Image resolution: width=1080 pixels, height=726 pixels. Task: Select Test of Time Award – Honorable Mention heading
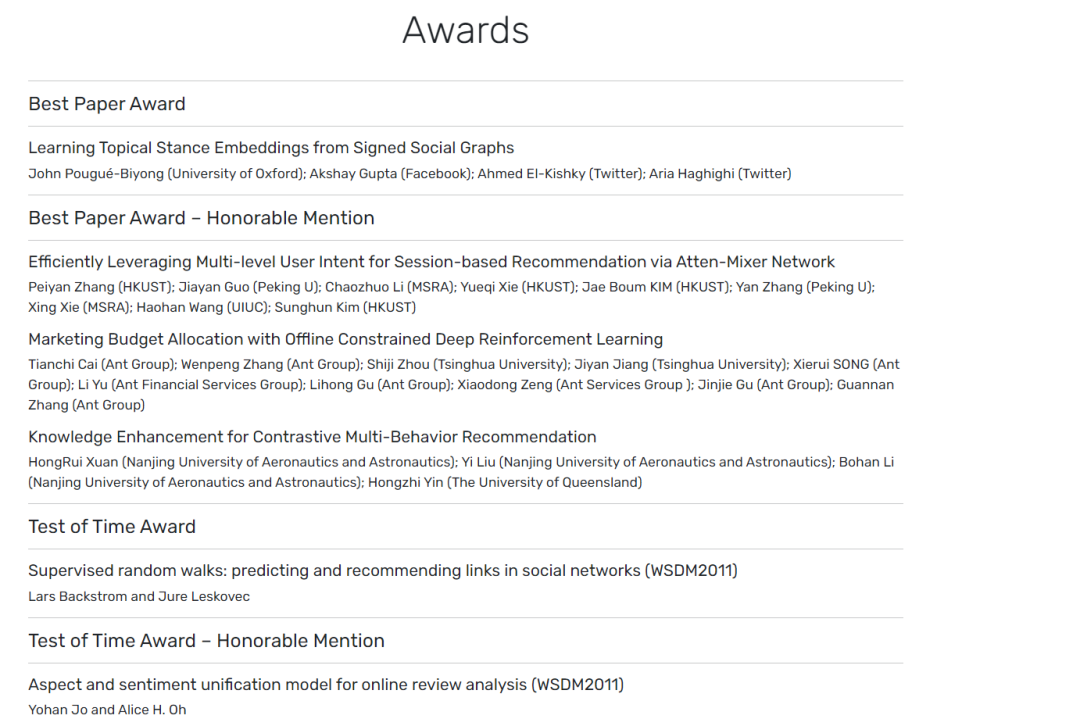207,641
